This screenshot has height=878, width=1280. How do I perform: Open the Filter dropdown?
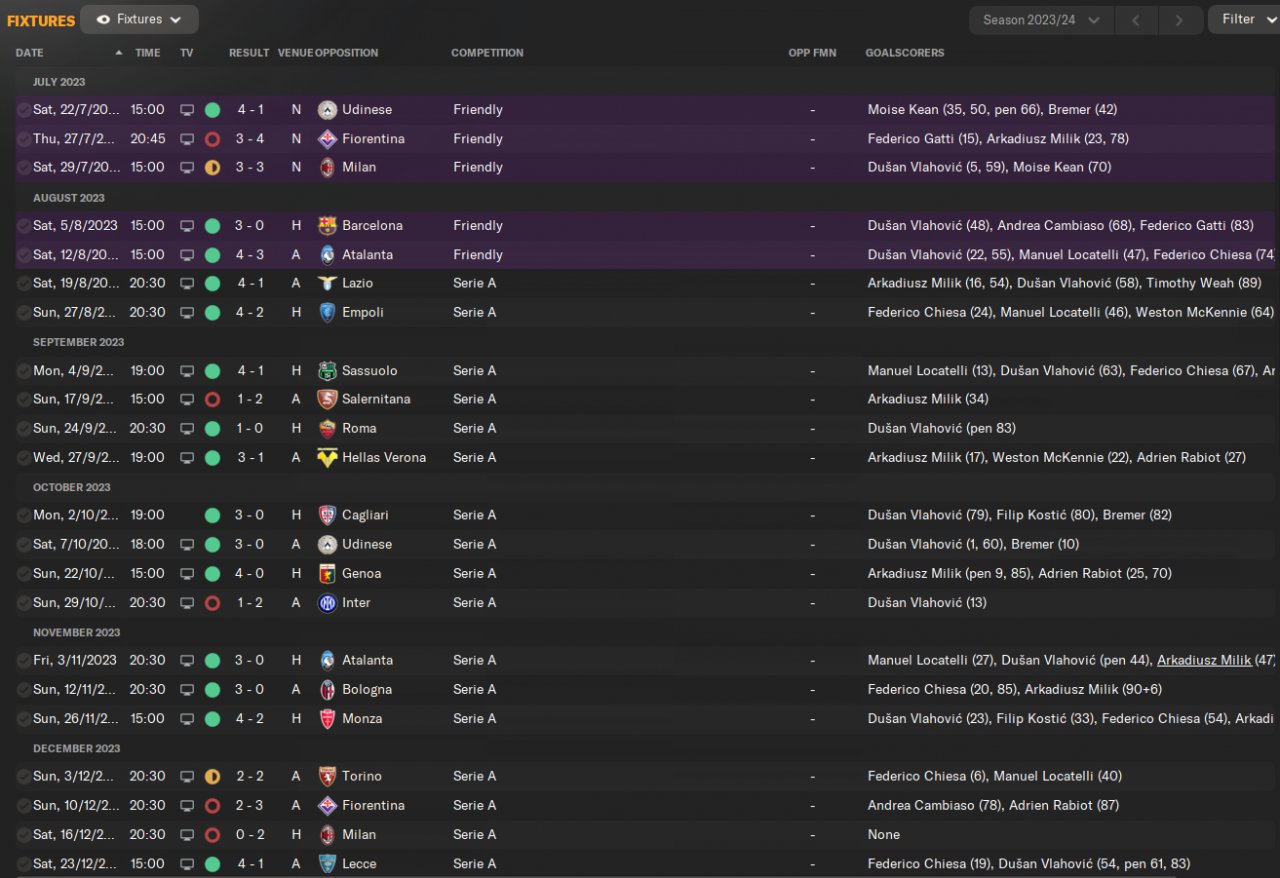click(1244, 19)
